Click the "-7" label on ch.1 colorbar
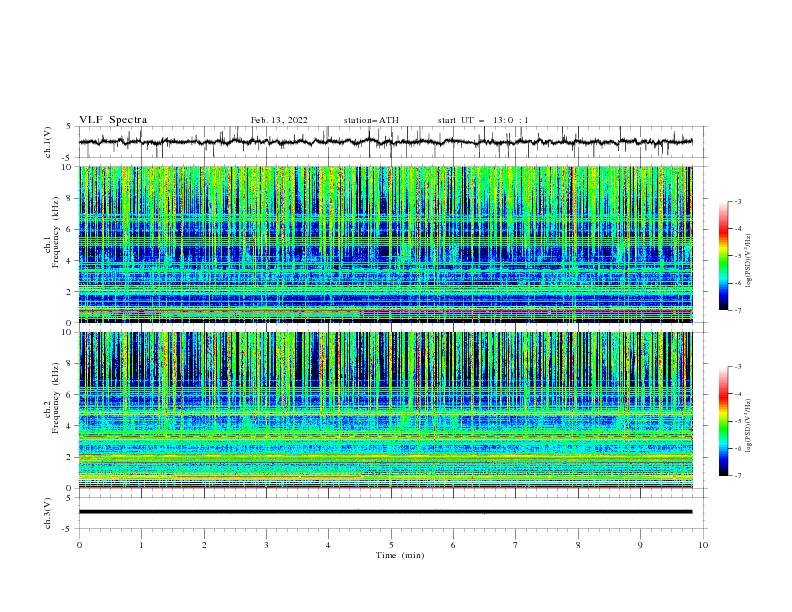The height and width of the screenshot is (612, 792). (x=738, y=310)
